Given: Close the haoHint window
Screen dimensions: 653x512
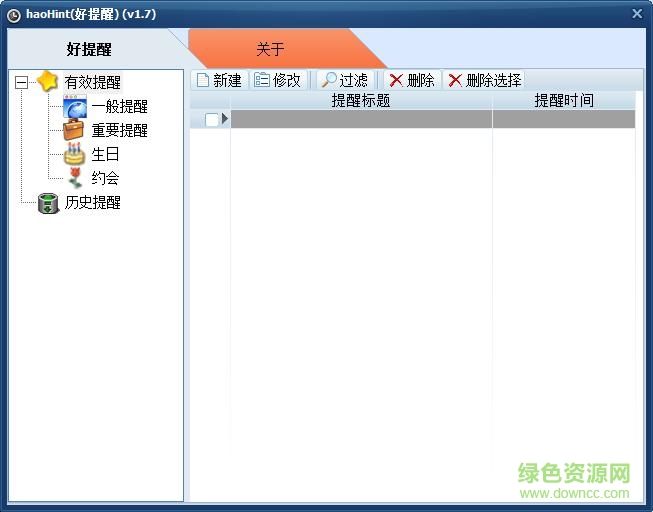Looking at the screenshot, I should coord(637,14).
